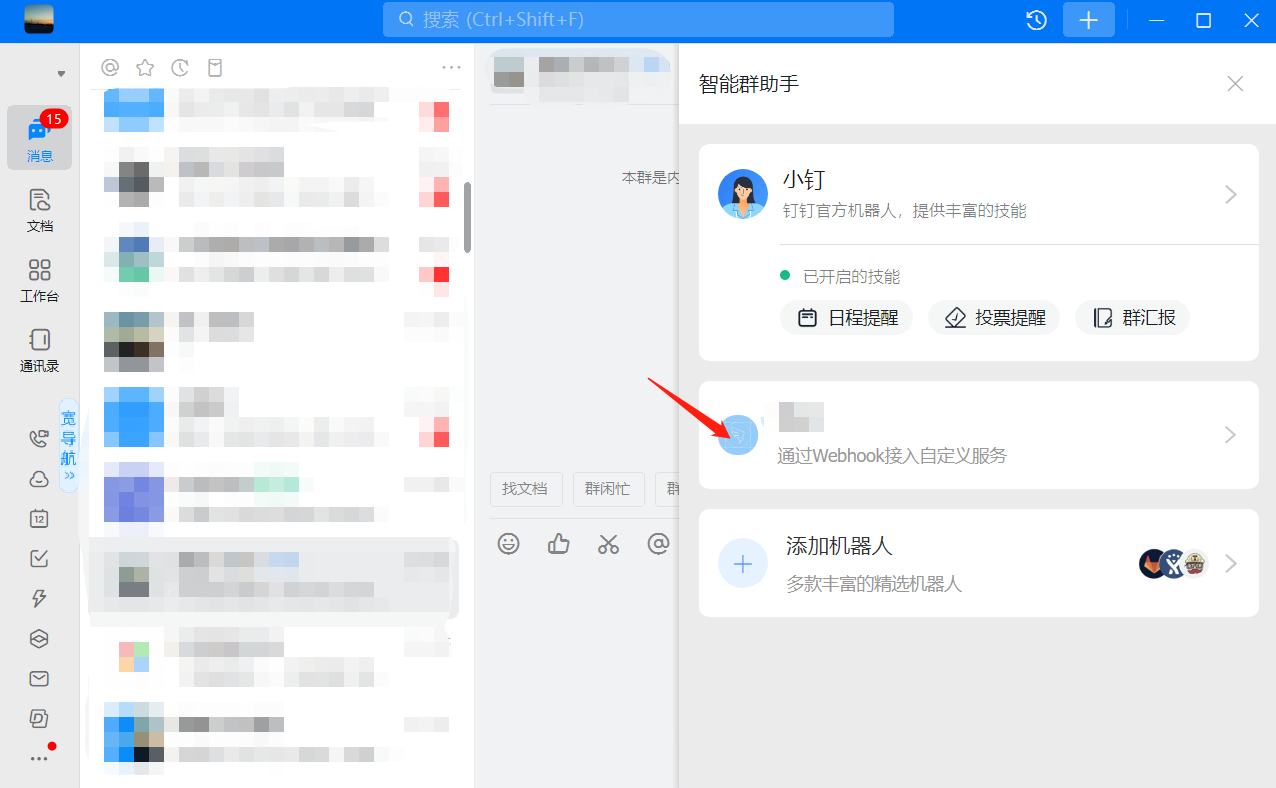The height and width of the screenshot is (788, 1276).
Task: Open the 消息 messages tab in sidebar
Action: (39, 138)
